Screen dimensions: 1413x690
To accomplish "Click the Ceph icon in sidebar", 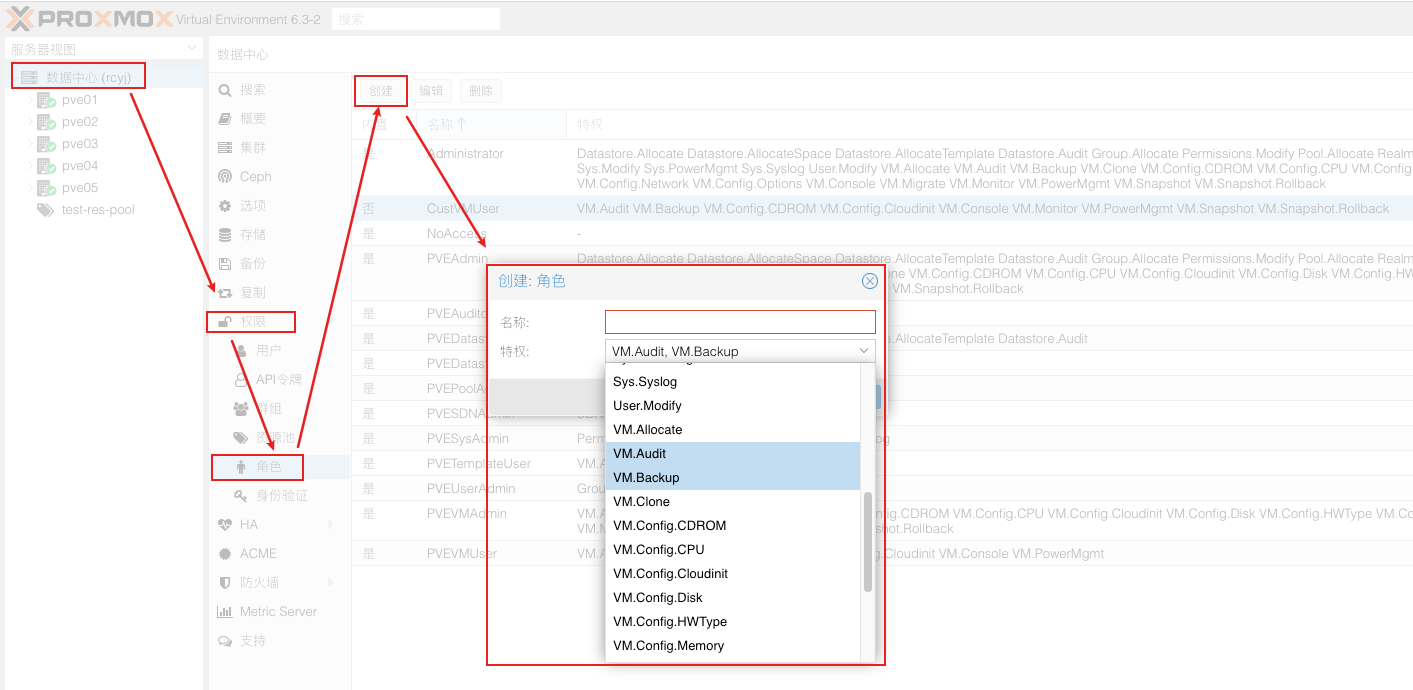I will 225,177.
